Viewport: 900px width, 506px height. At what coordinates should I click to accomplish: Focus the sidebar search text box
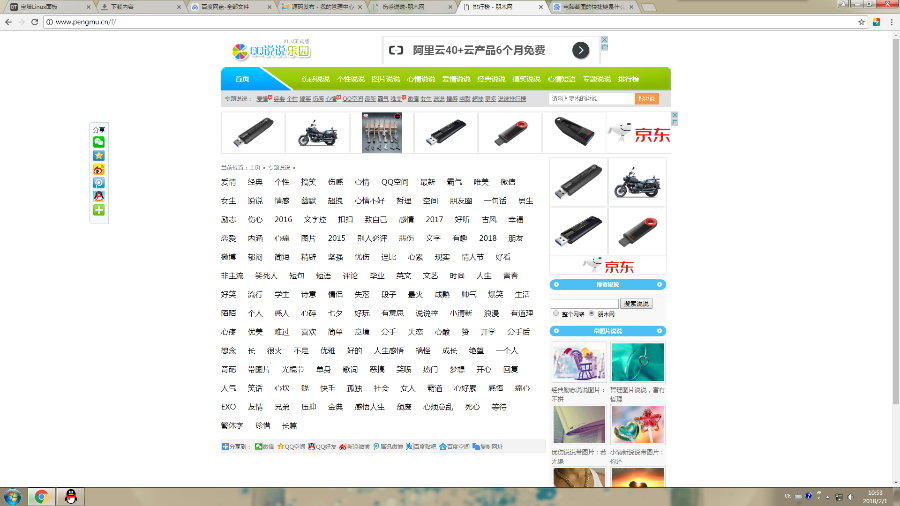pos(584,303)
